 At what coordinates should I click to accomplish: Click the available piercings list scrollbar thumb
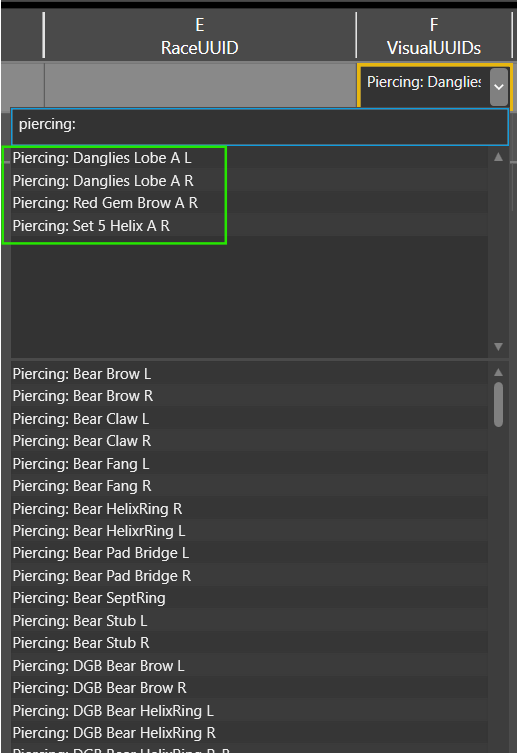498,404
